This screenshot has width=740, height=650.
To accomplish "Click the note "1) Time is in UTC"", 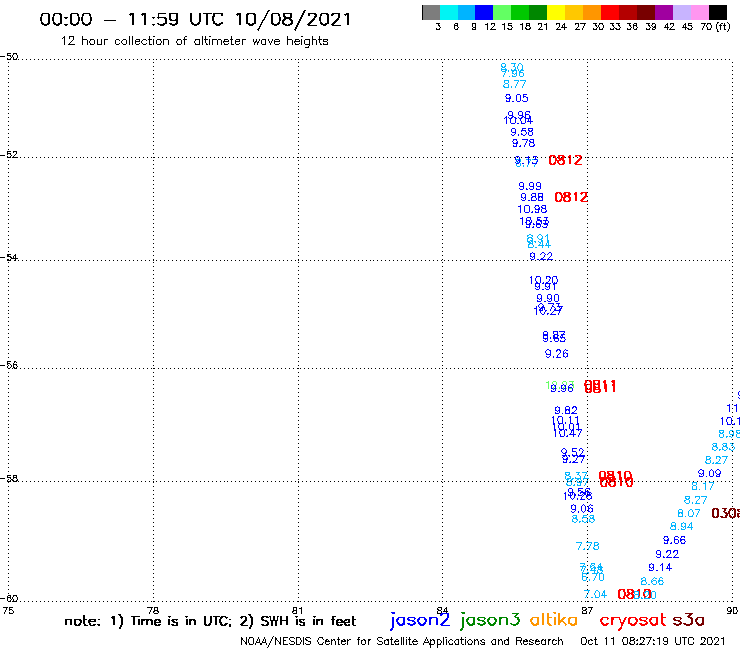I will (x=170, y=621).
